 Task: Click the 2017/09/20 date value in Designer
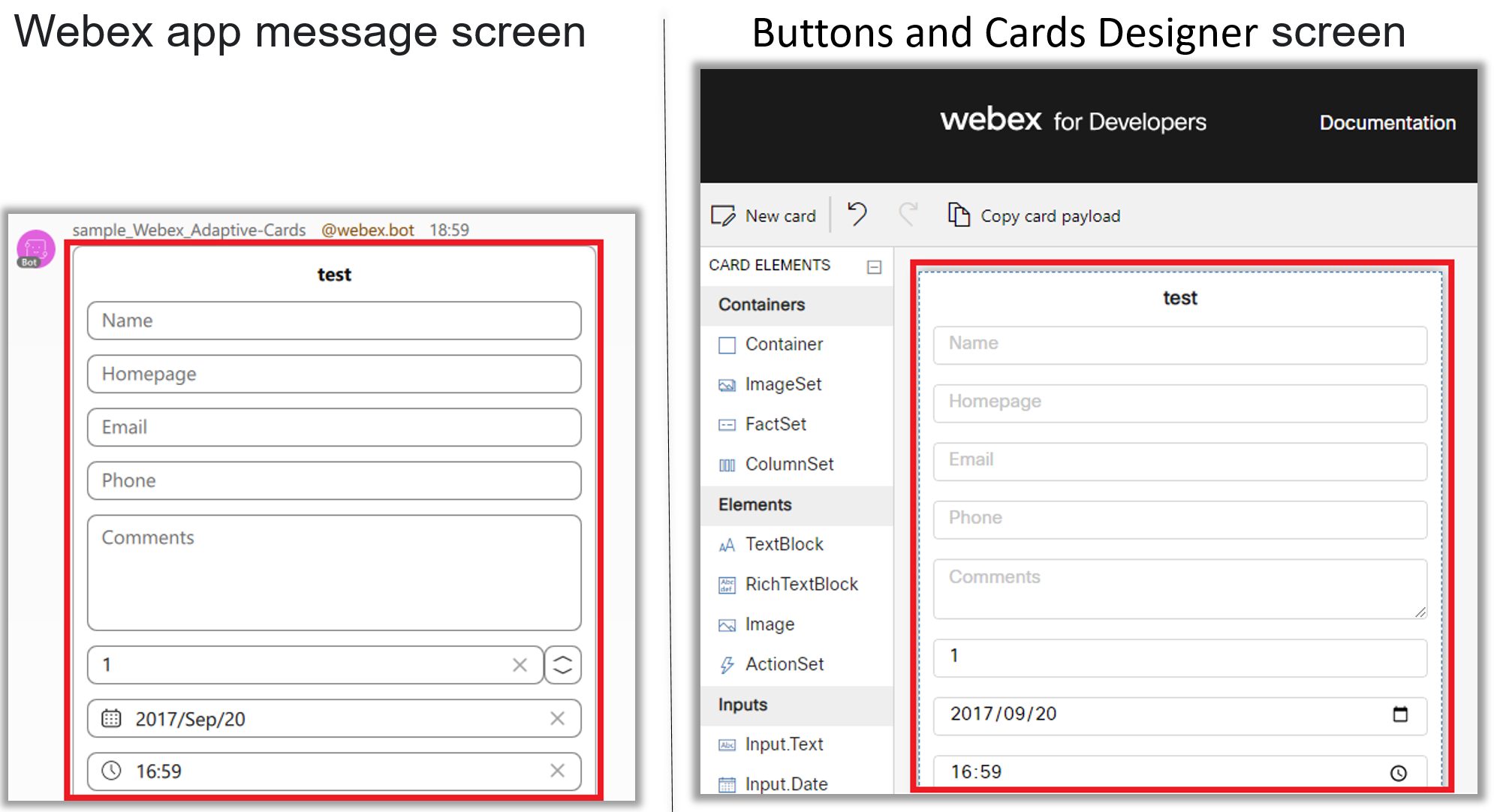[1003, 714]
